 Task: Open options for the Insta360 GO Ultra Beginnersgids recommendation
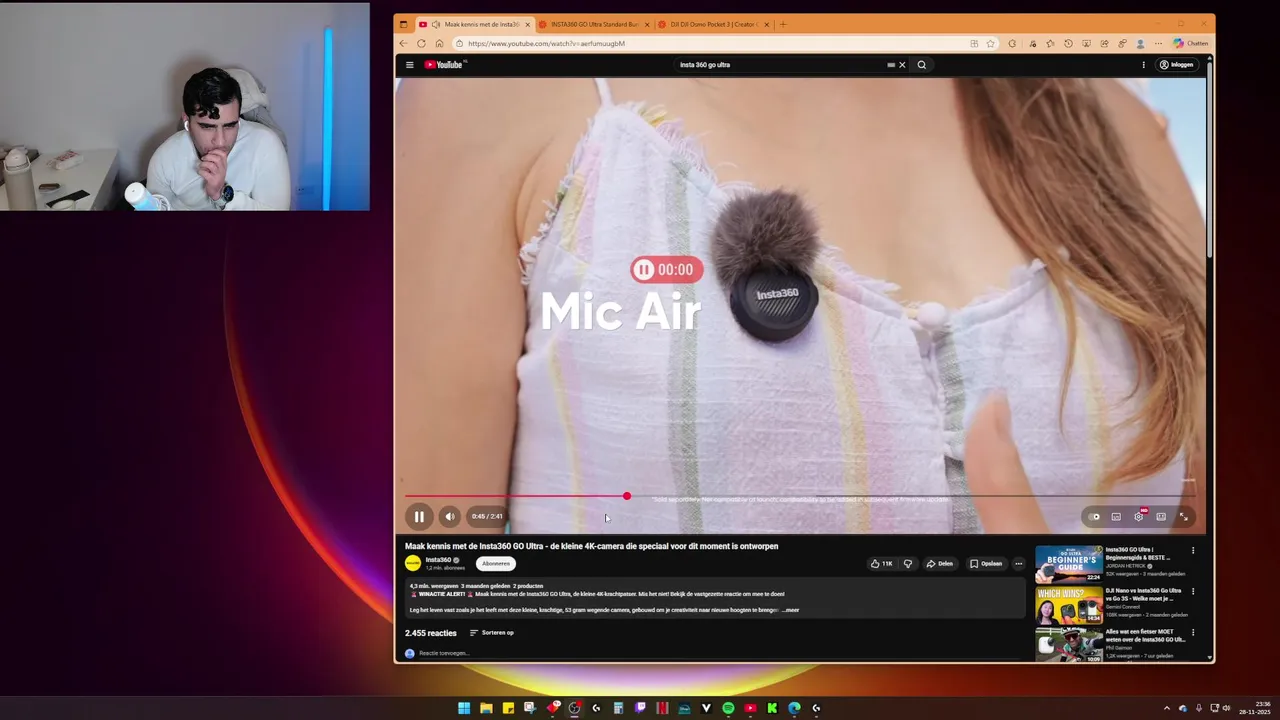(x=1192, y=551)
